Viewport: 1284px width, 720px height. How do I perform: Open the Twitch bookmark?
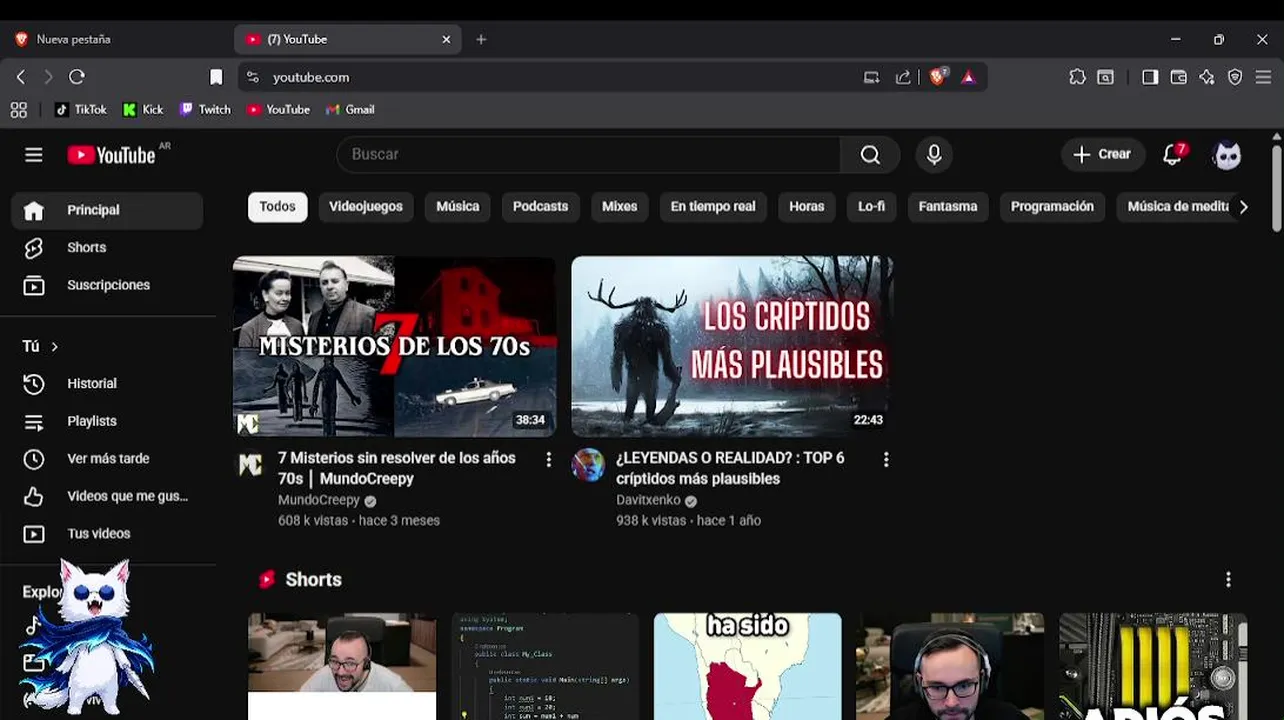click(x=205, y=110)
